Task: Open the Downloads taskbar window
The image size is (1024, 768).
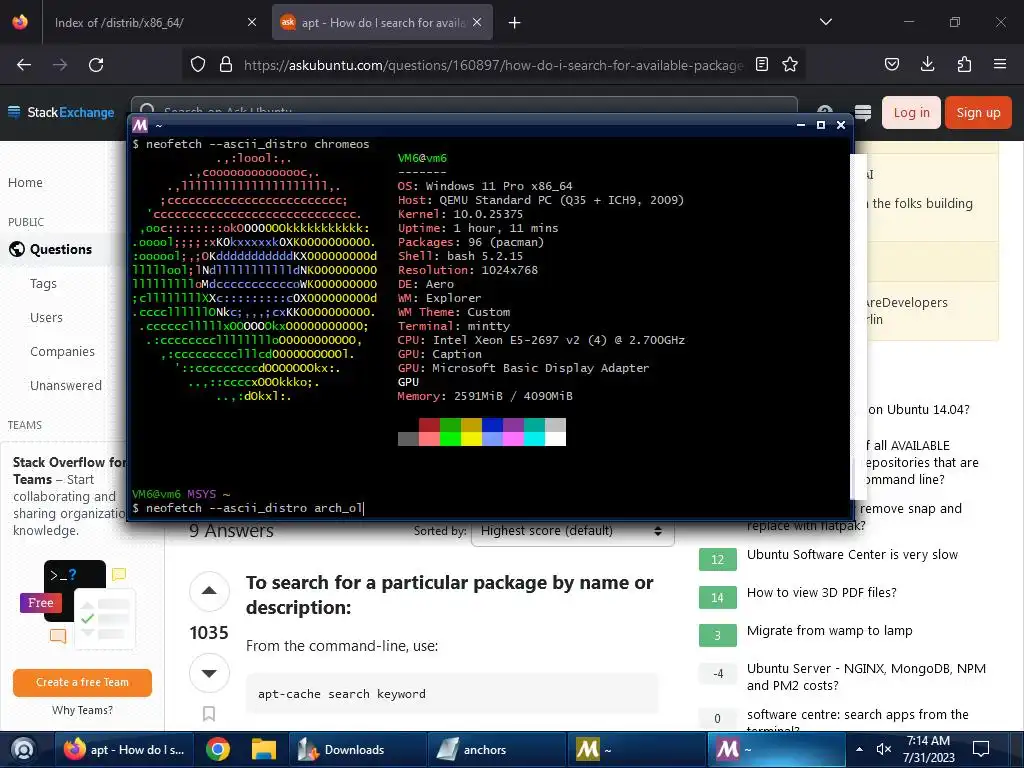Action: [x=357, y=750]
